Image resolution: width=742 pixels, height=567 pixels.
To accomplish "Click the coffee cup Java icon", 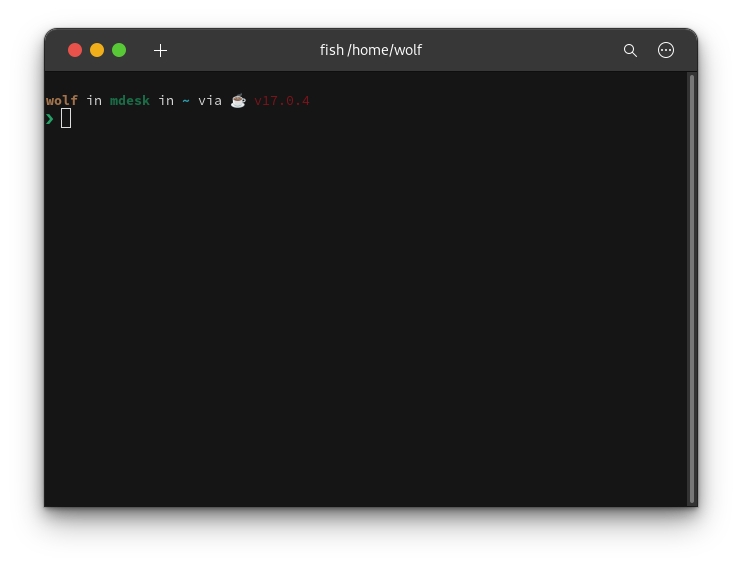I will [238, 100].
